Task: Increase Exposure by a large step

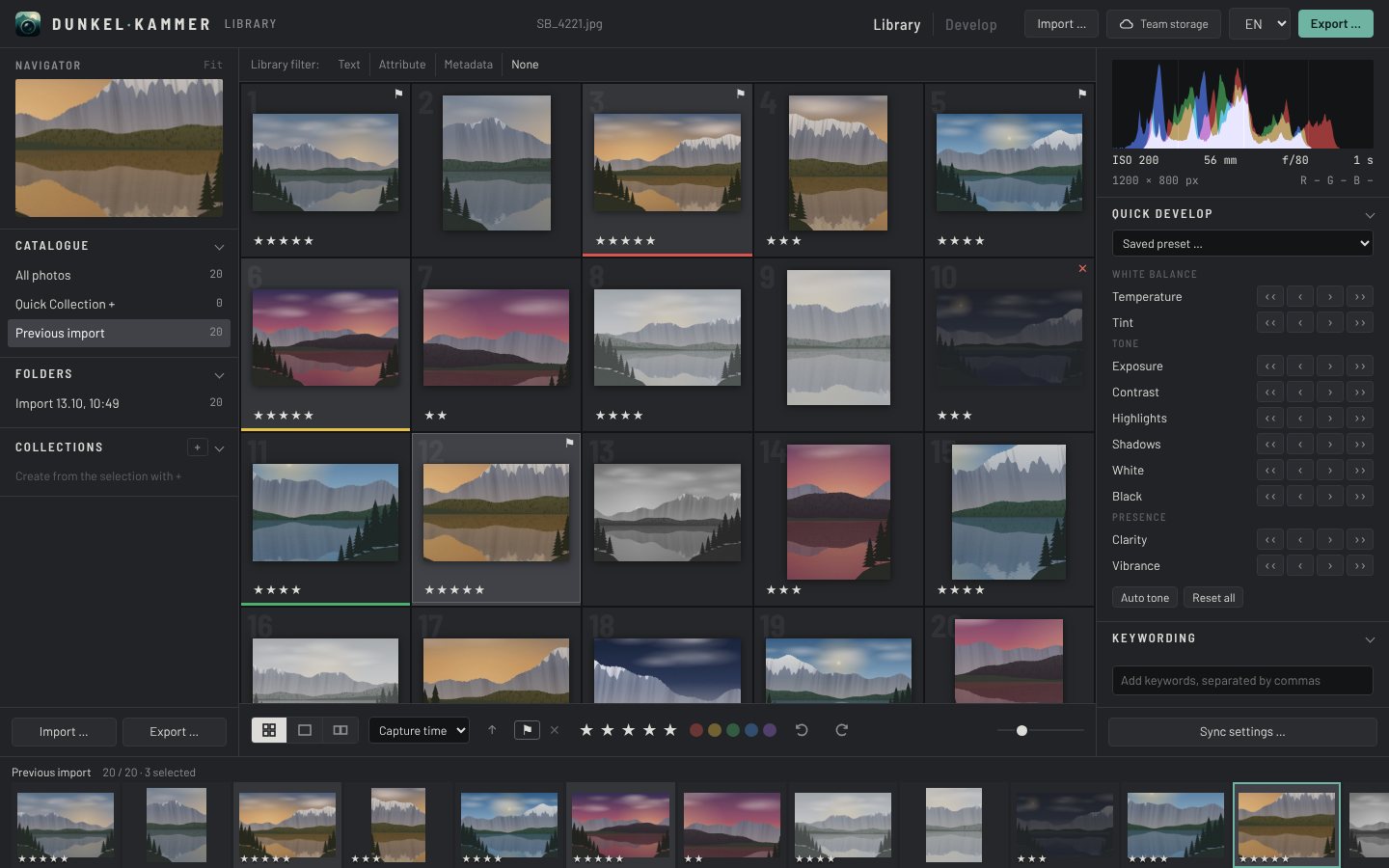Action: 1360,366
